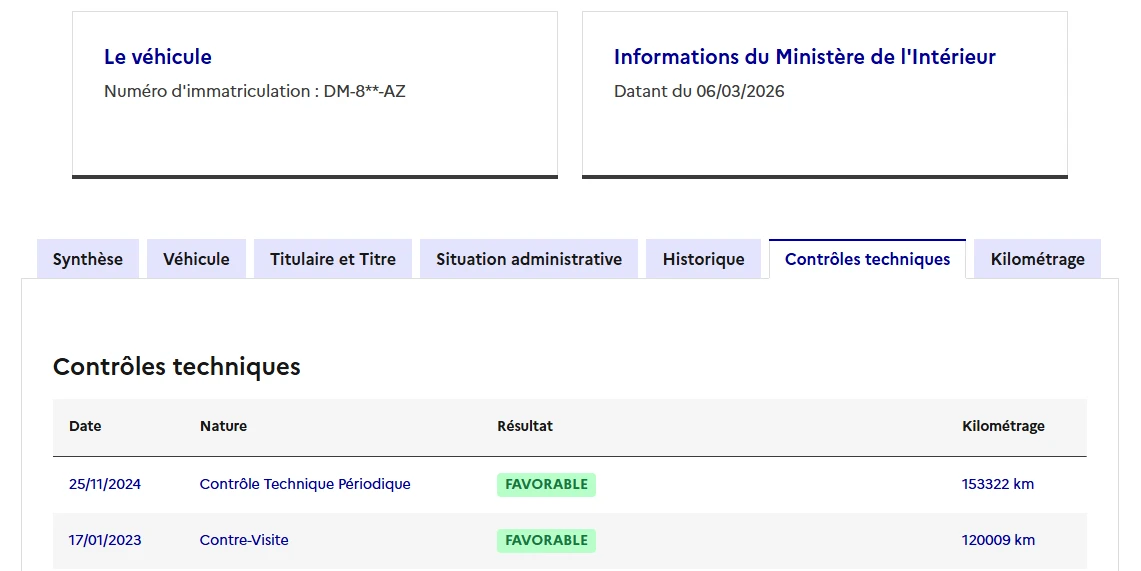The height and width of the screenshot is (571, 1141).
Task: Open the Synthèse tab
Action: pyautogui.click(x=88, y=259)
